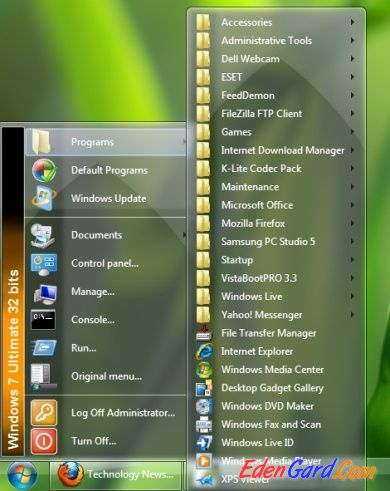Click the Windows Start orb
This screenshot has width=390, height=491.
(x=22, y=476)
